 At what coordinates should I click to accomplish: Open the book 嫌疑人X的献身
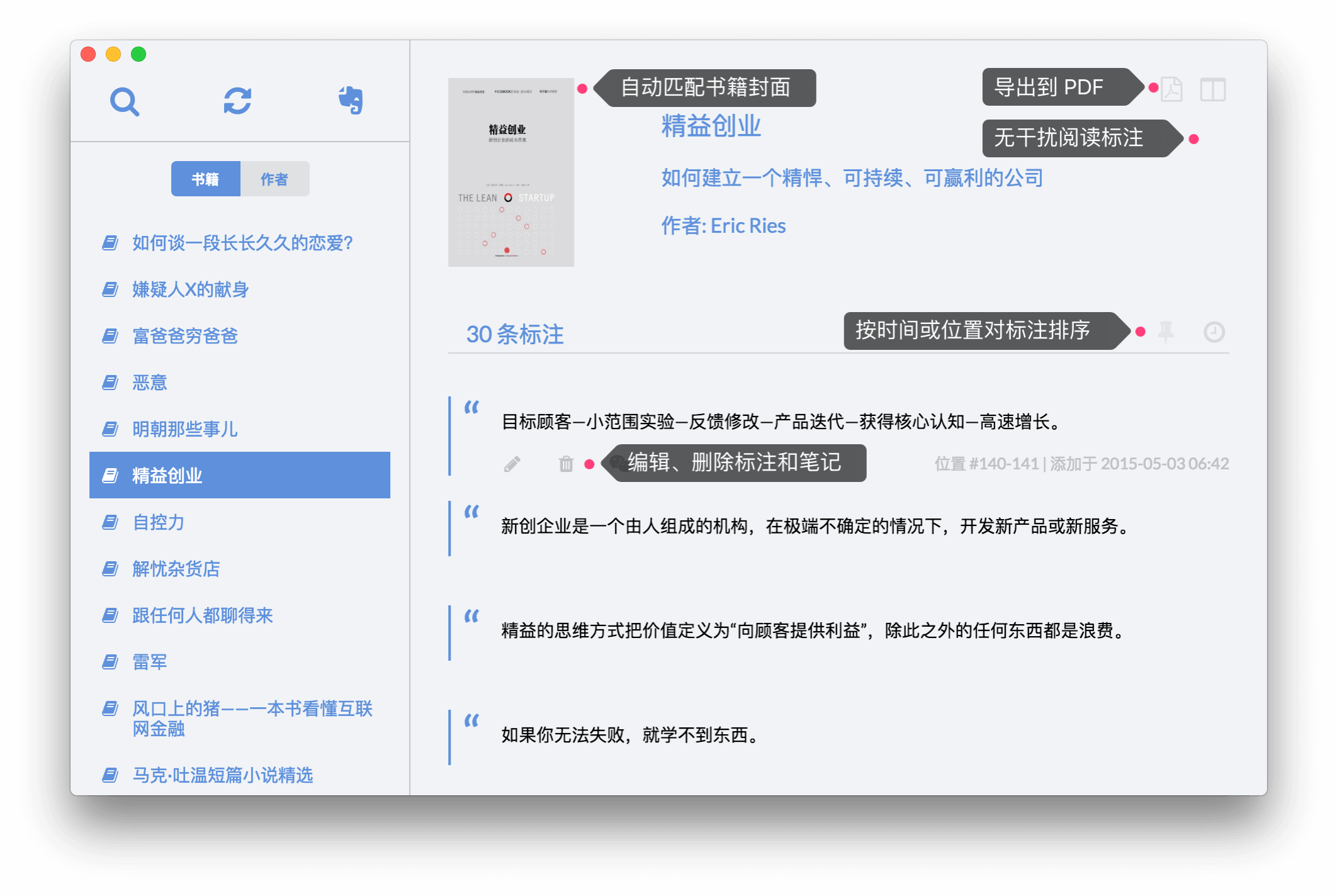click(x=190, y=289)
